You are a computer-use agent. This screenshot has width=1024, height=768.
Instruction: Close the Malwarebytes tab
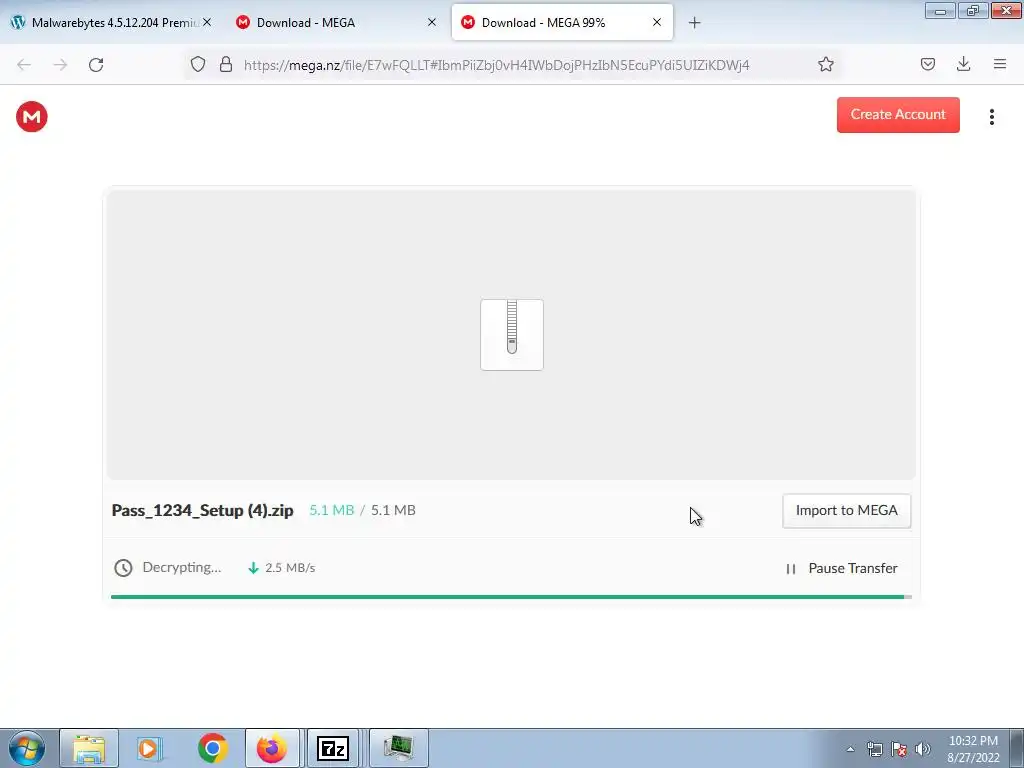point(207,22)
